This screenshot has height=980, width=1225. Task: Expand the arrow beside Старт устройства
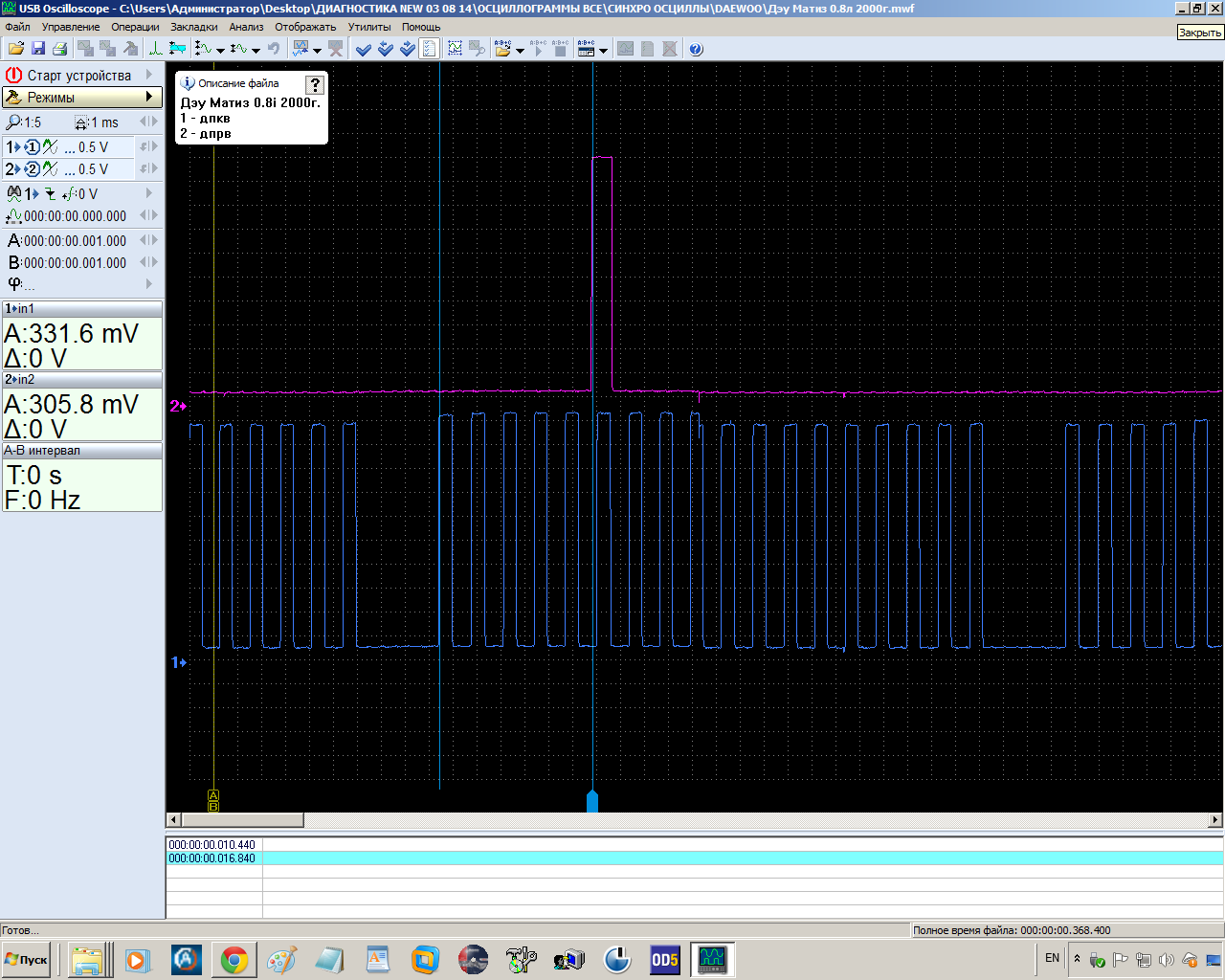tap(149, 75)
